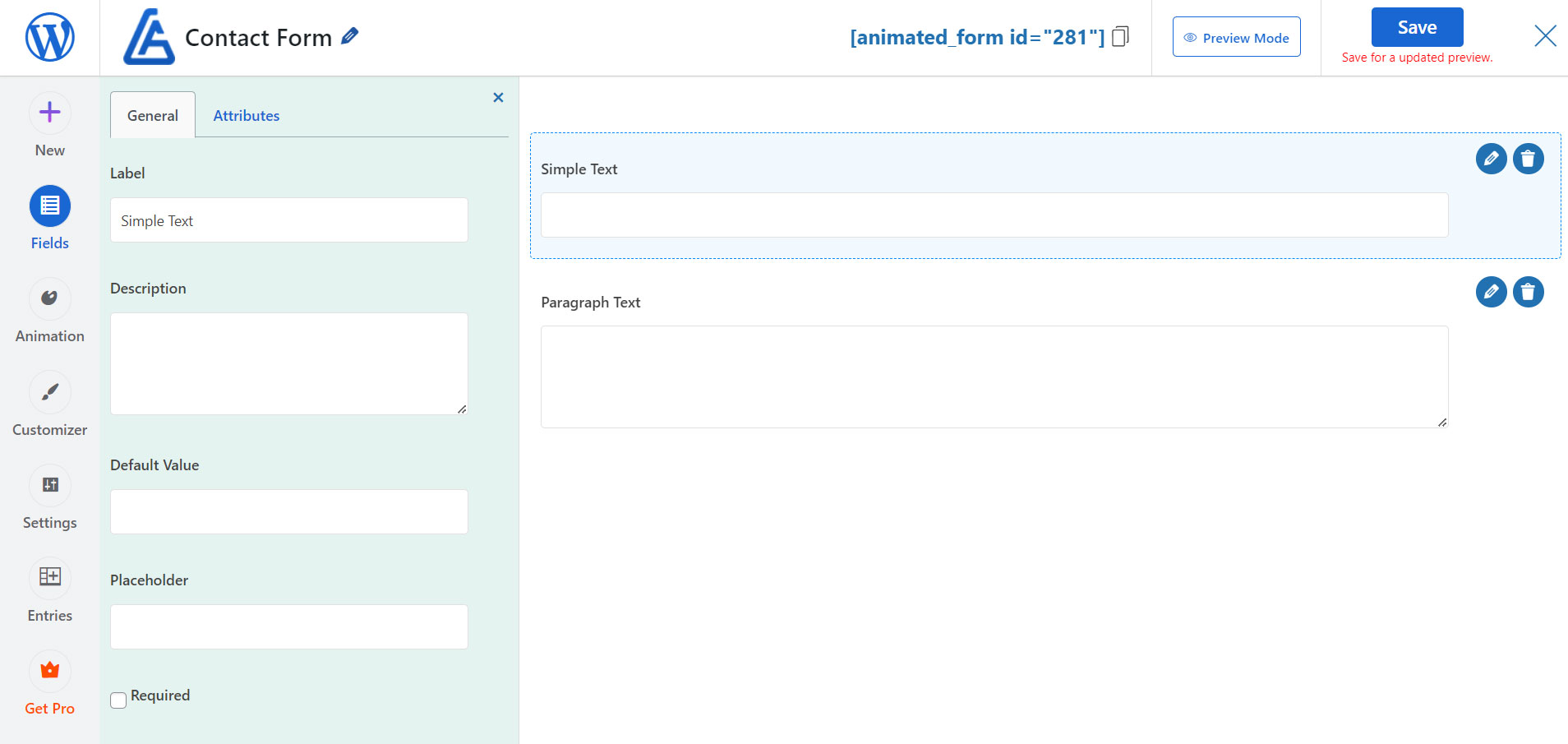
Task: Save the Contact Form
Action: coord(1416,26)
